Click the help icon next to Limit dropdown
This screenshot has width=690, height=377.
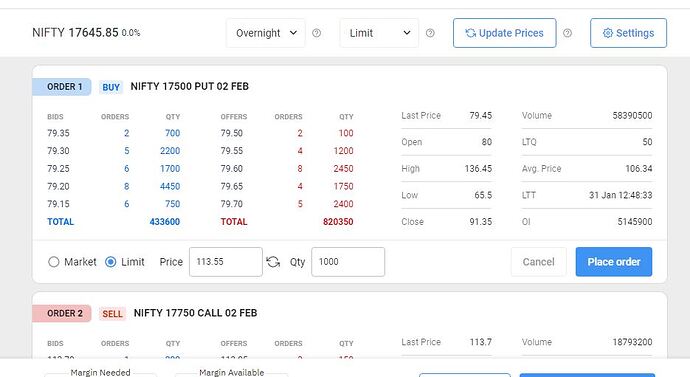(430, 33)
